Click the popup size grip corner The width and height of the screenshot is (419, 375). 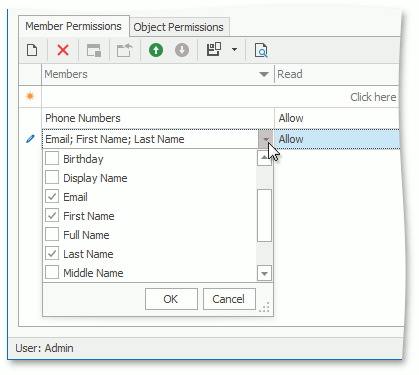coord(265,307)
